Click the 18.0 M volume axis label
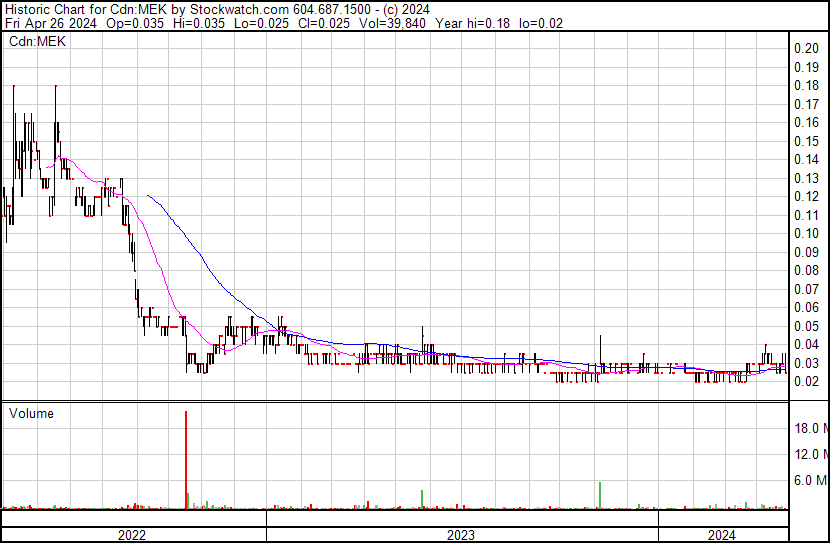 point(810,428)
